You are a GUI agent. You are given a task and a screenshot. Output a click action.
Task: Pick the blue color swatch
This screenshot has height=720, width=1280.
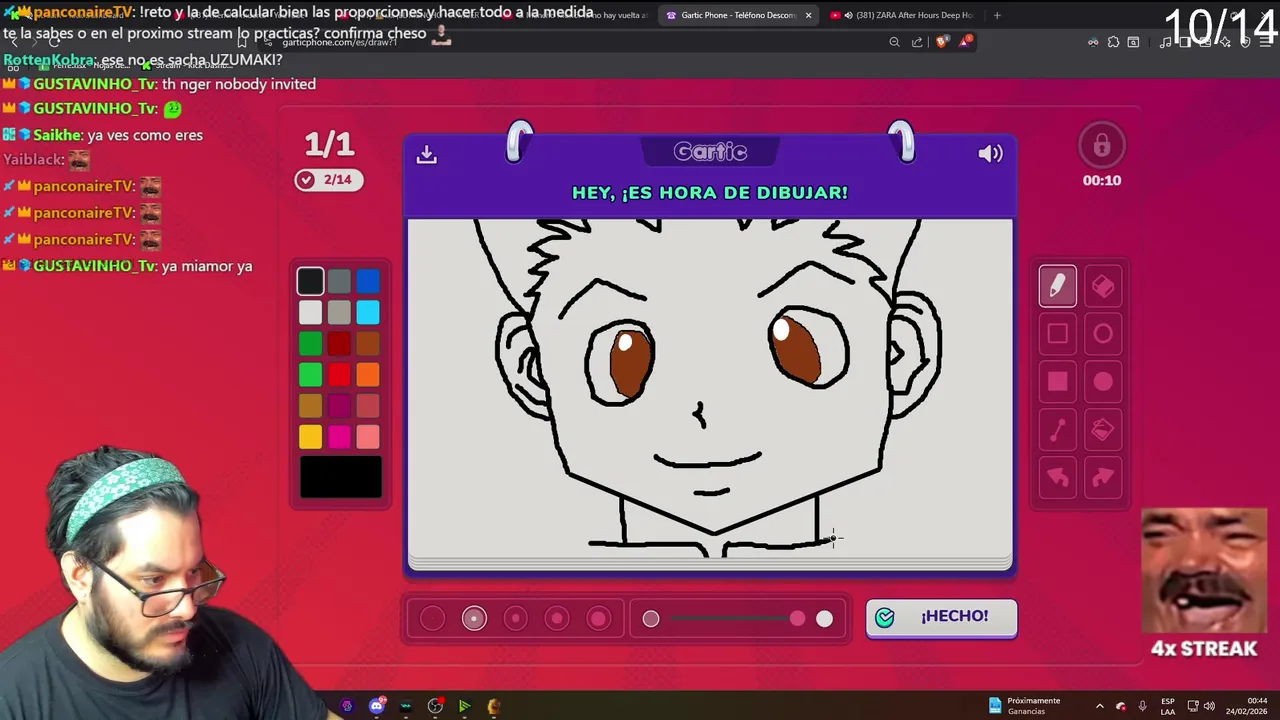click(368, 282)
